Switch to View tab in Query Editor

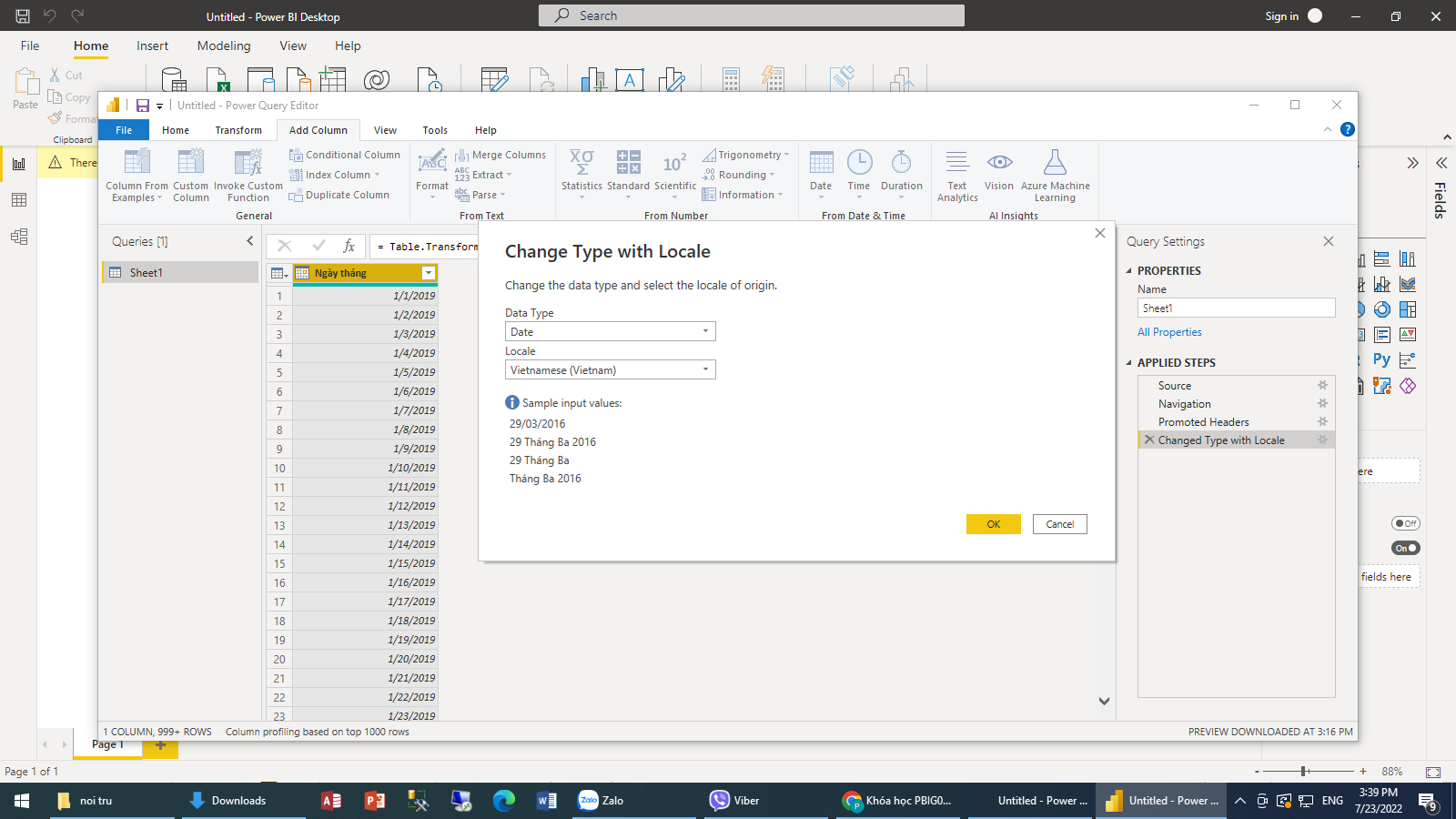pyautogui.click(x=386, y=130)
